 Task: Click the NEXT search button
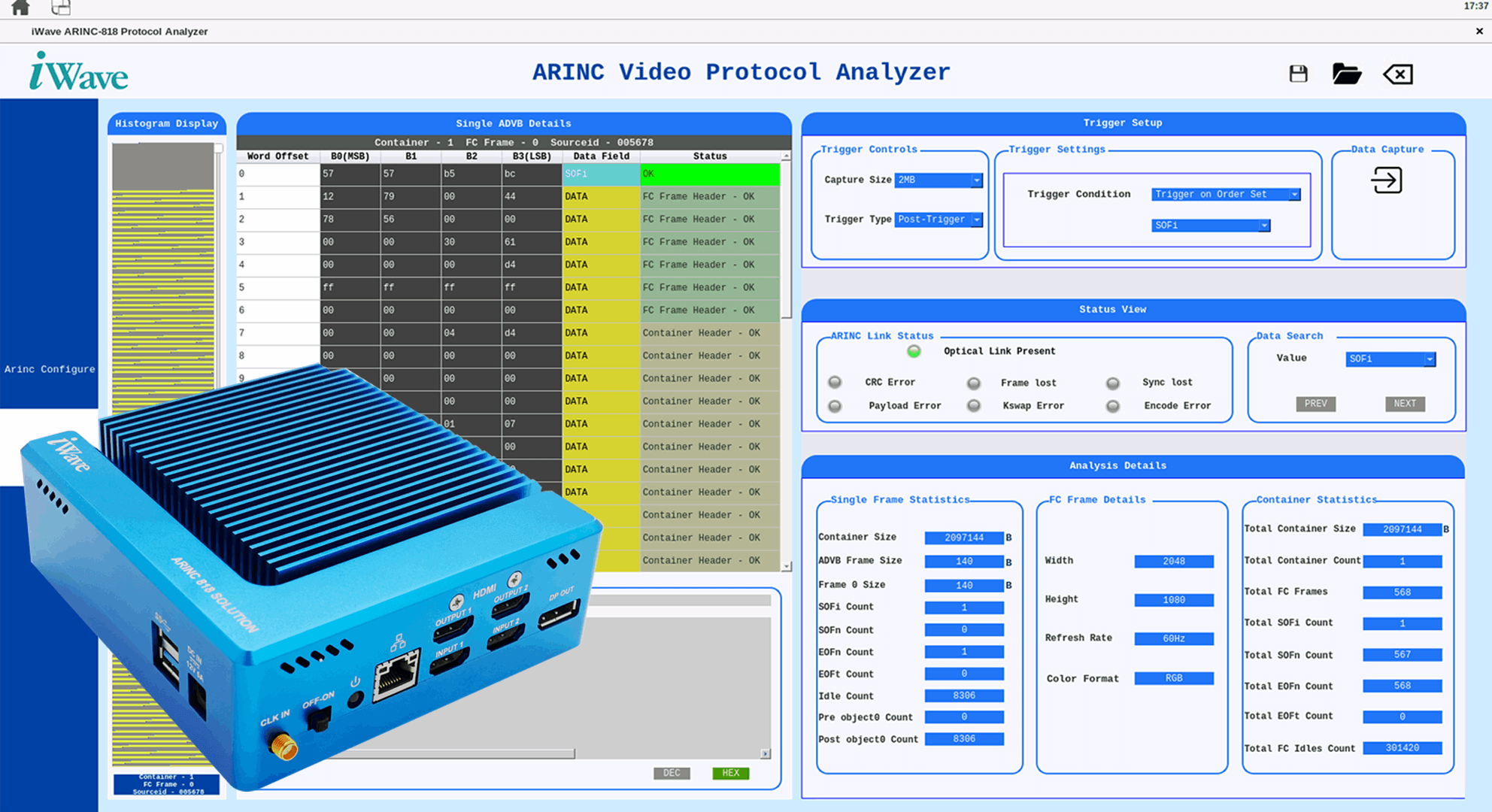pyautogui.click(x=1405, y=404)
